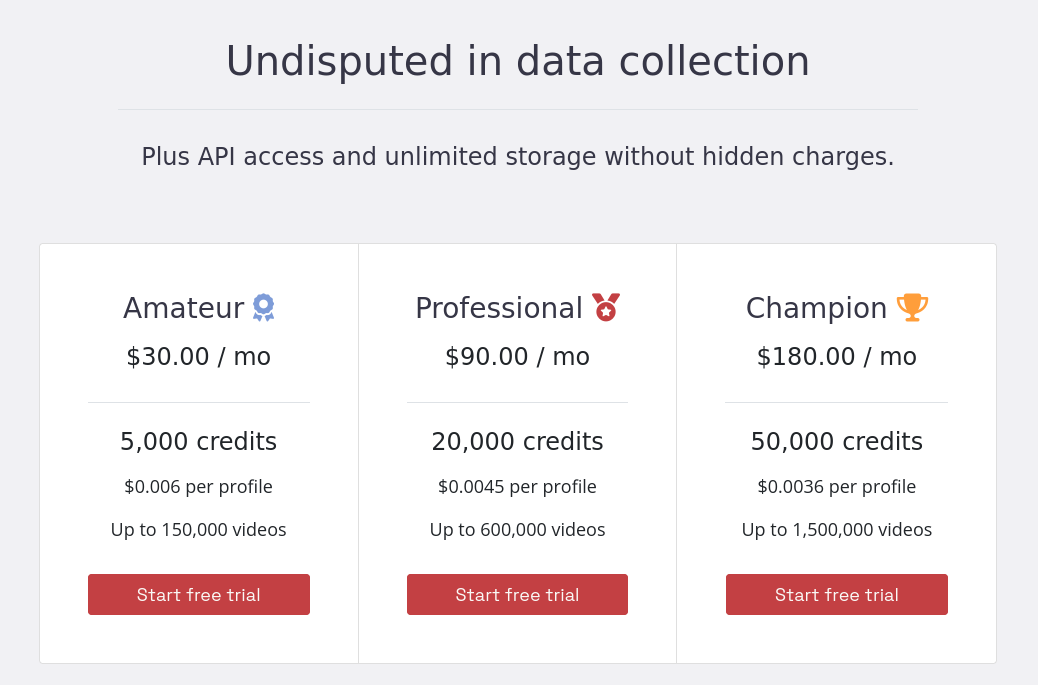Select the Amateur plan title
The height and width of the screenshot is (685, 1038).
183,308
